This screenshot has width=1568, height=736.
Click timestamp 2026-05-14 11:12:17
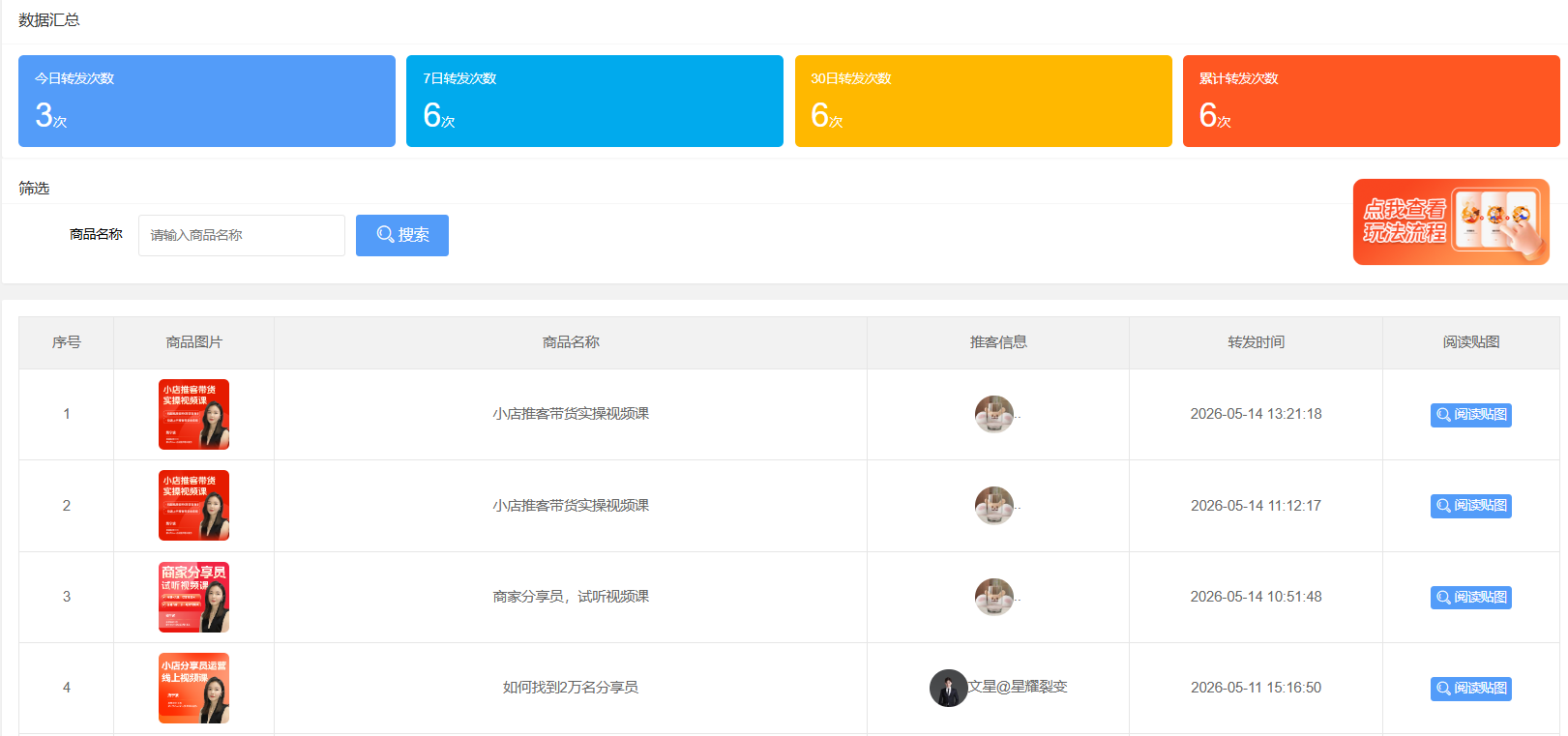coord(1256,506)
